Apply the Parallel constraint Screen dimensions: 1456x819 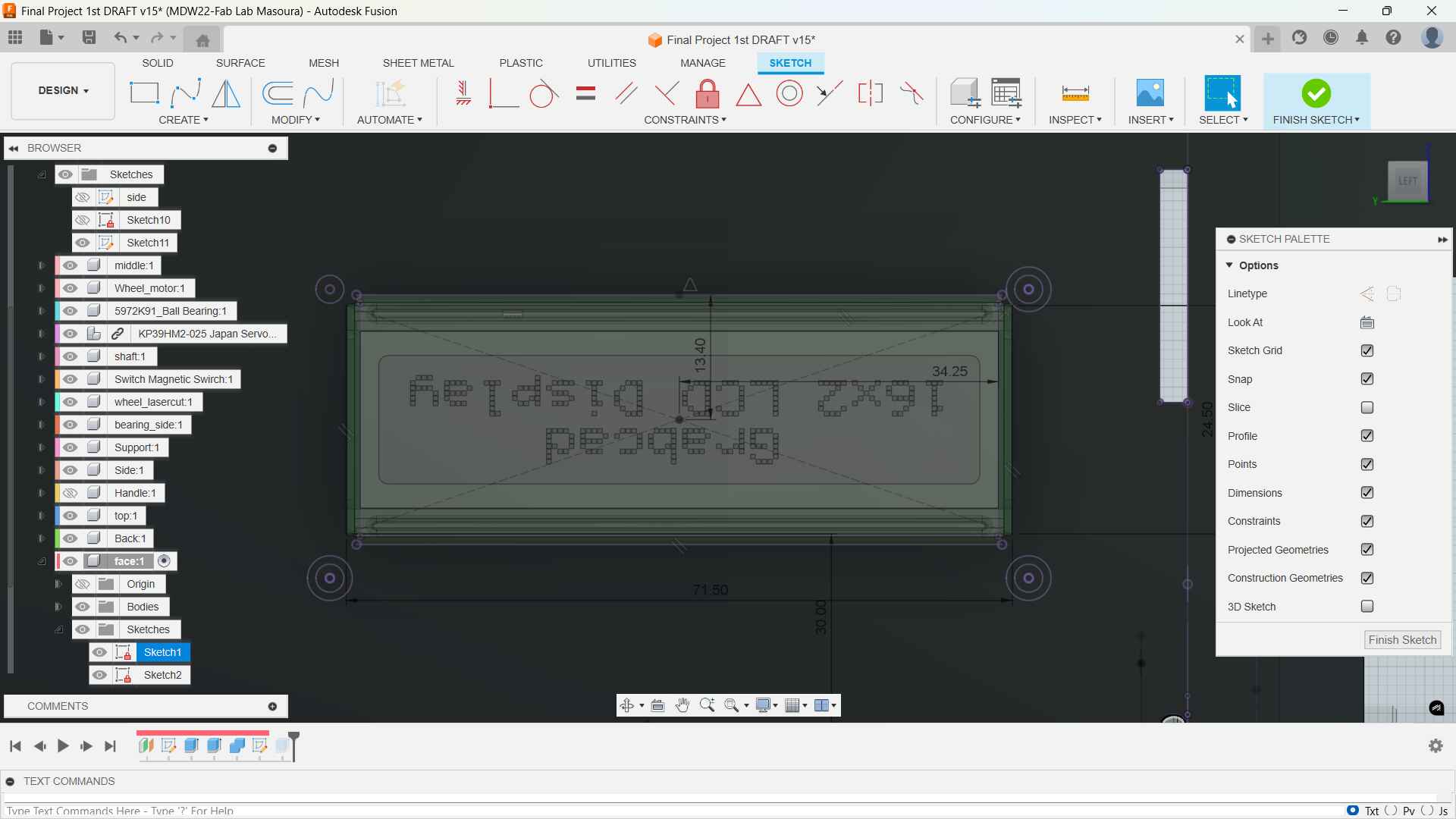(x=626, y=93)
